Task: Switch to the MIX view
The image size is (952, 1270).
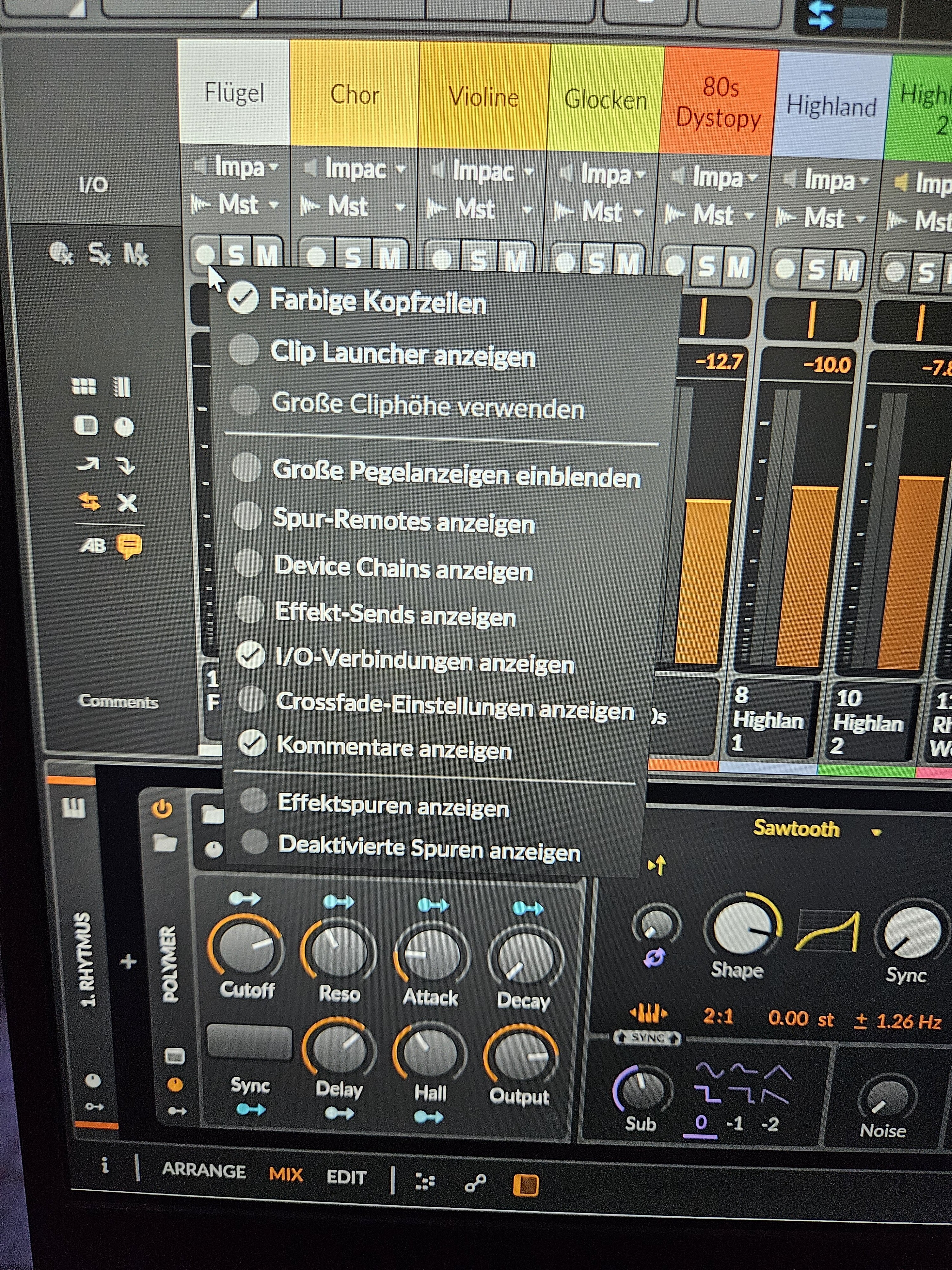Action: tap(286, 1174)
